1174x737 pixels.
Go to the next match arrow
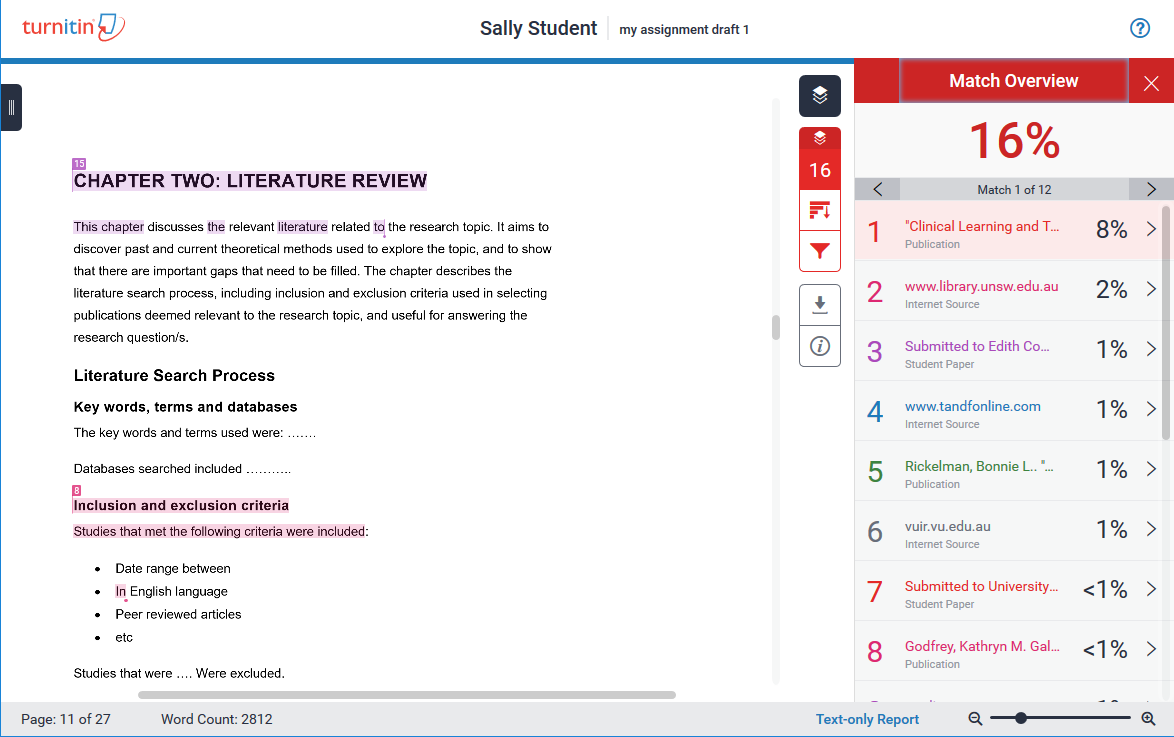point(1151,189)
